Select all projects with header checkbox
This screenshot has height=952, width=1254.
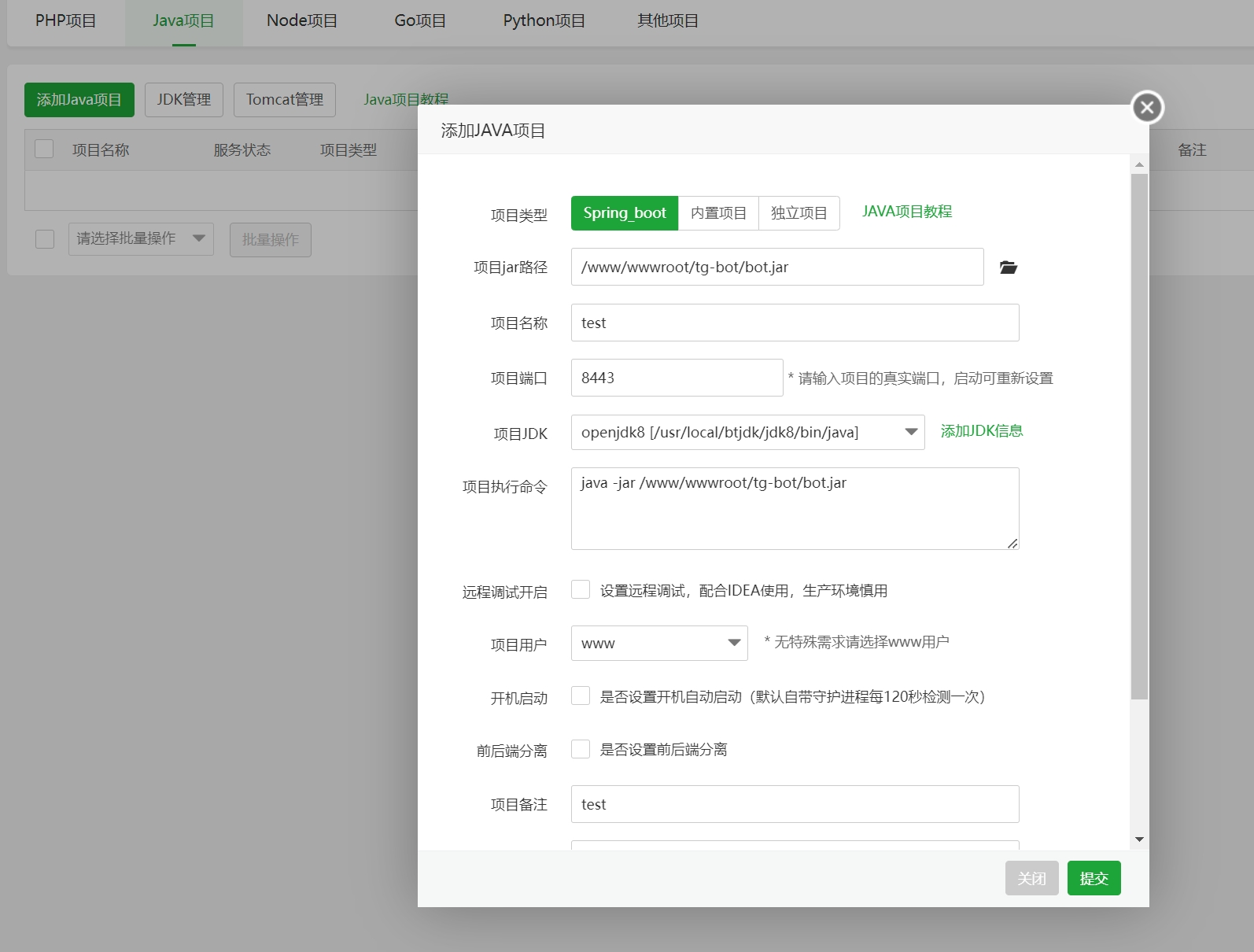coord(44,149)
